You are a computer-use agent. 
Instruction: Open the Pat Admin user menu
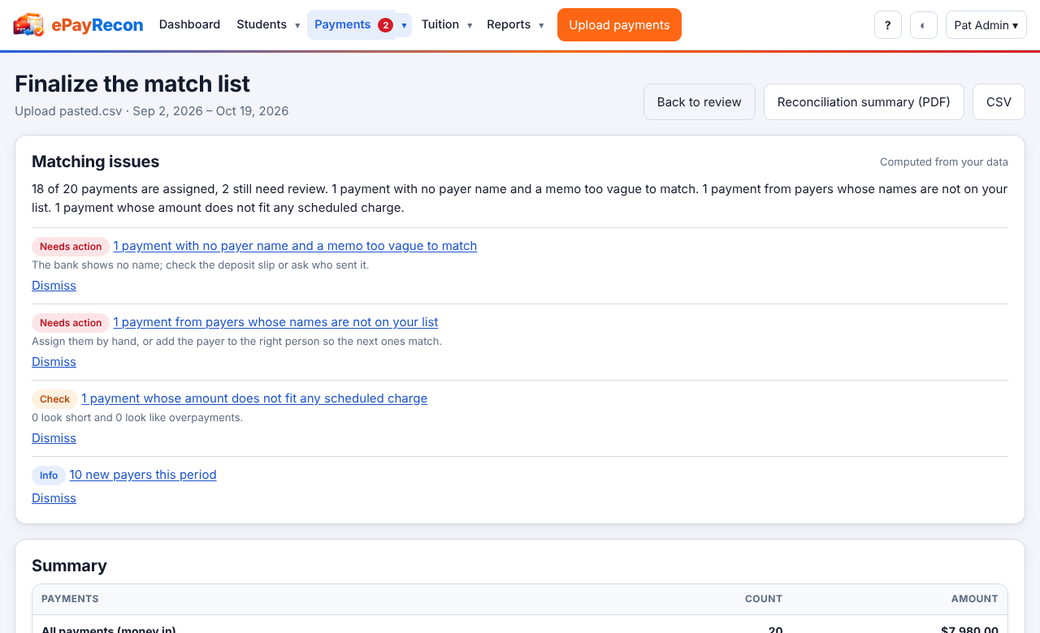(986, 25)
